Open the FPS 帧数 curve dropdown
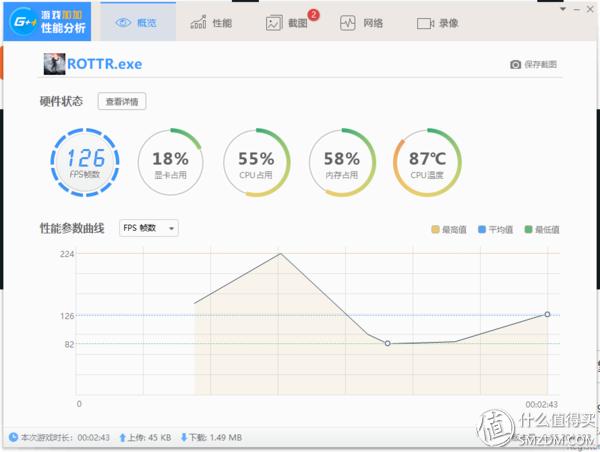The image size is (600, 452). click(148, 228)
